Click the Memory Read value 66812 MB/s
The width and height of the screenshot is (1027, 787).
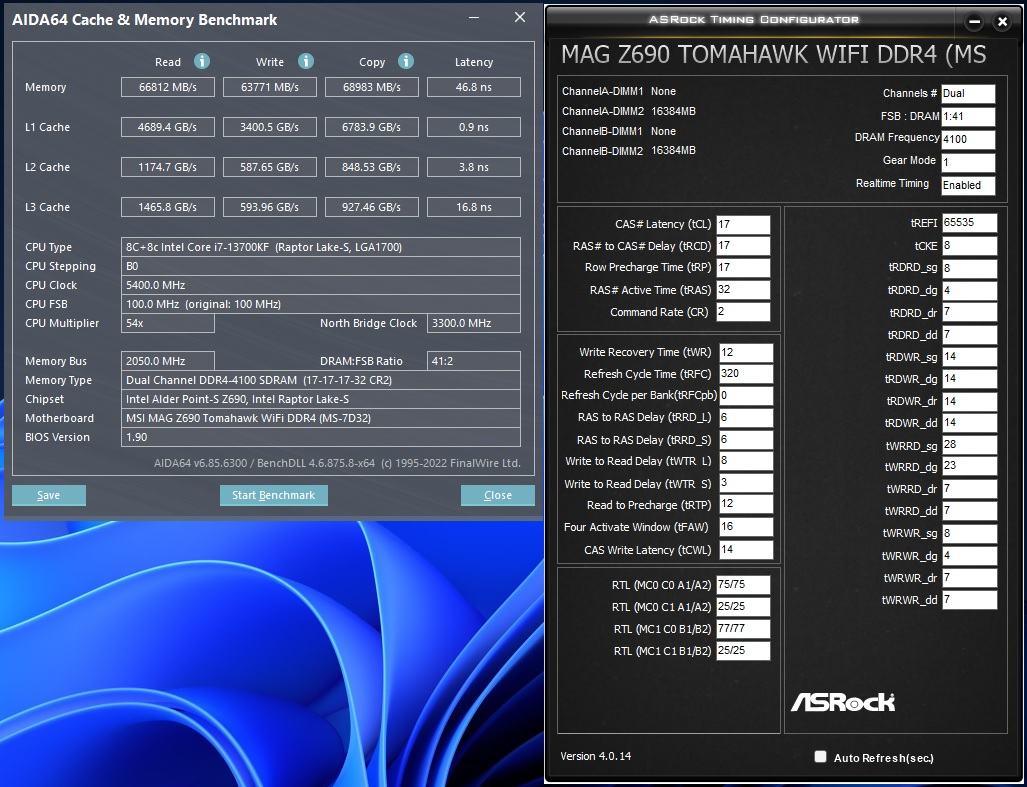pos(168,87)
